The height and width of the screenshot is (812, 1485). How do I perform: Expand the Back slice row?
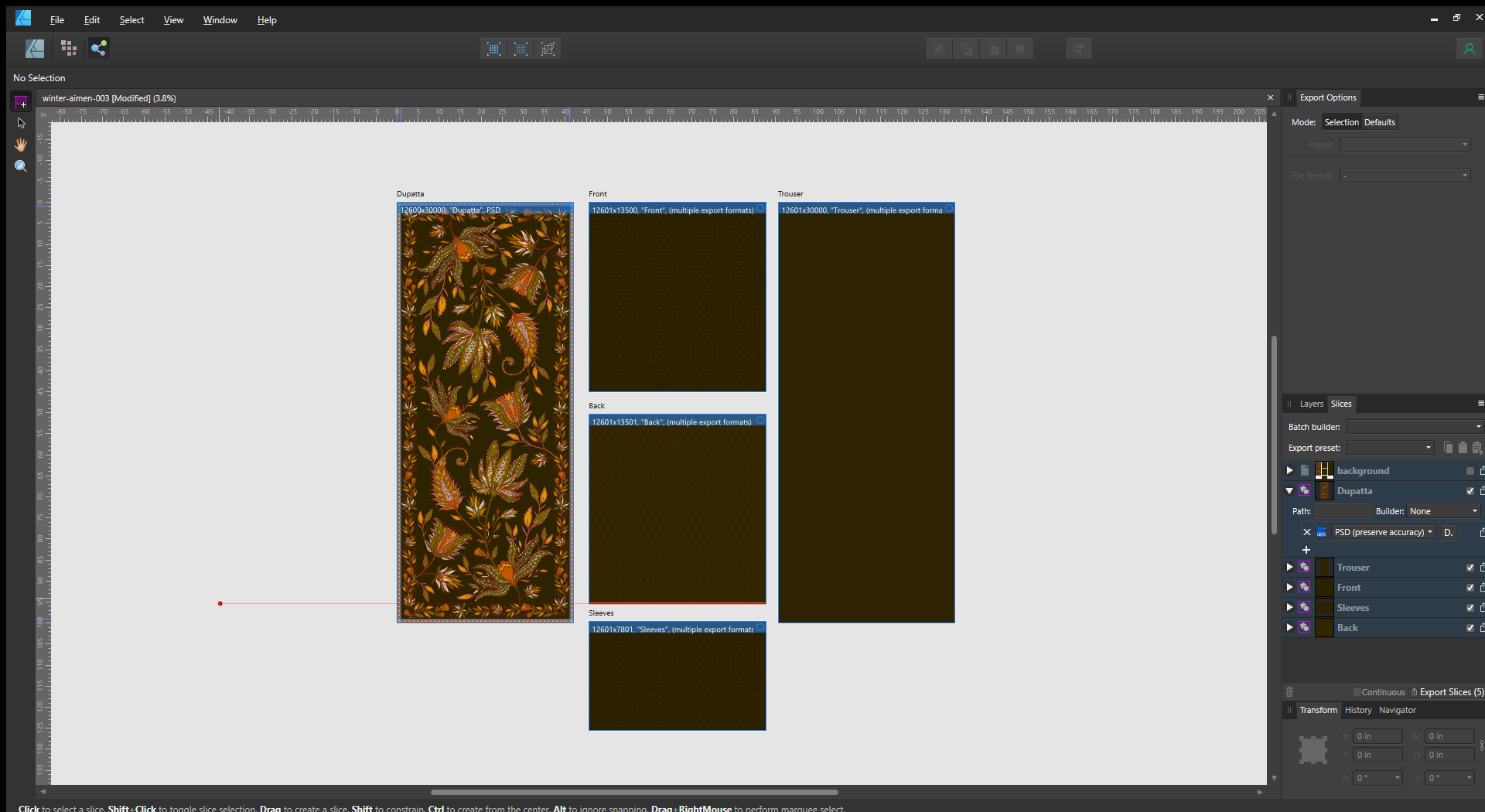1289,627
